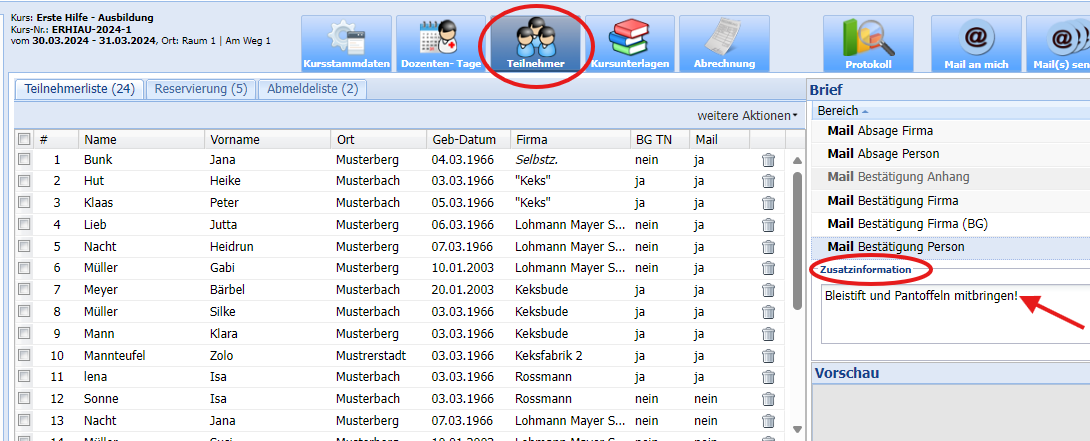Switch to the Abmeldeliste (2) tab
Screen dimensions: 1090x441
coord(312,89)
